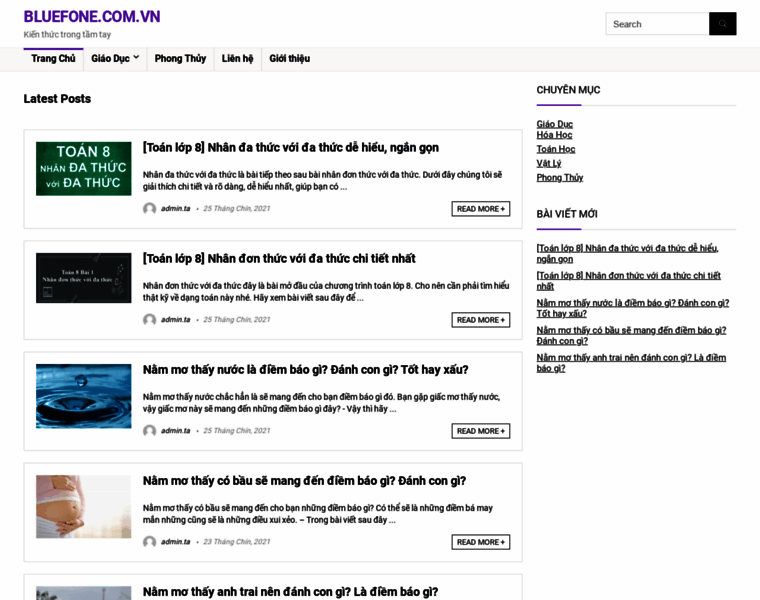Image resolution: width=760 pixels, height=600 pixels.
Task: Open Toán Học category in sidebar
Action: [556, 149]
